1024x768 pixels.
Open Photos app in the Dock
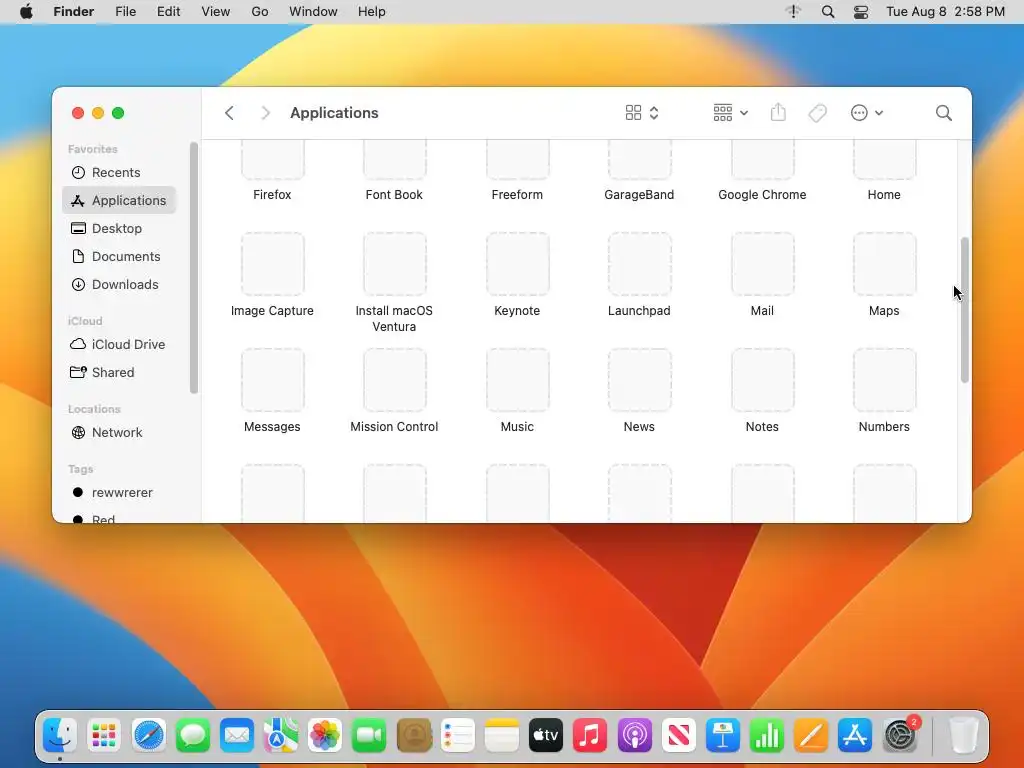pos(325,735)
